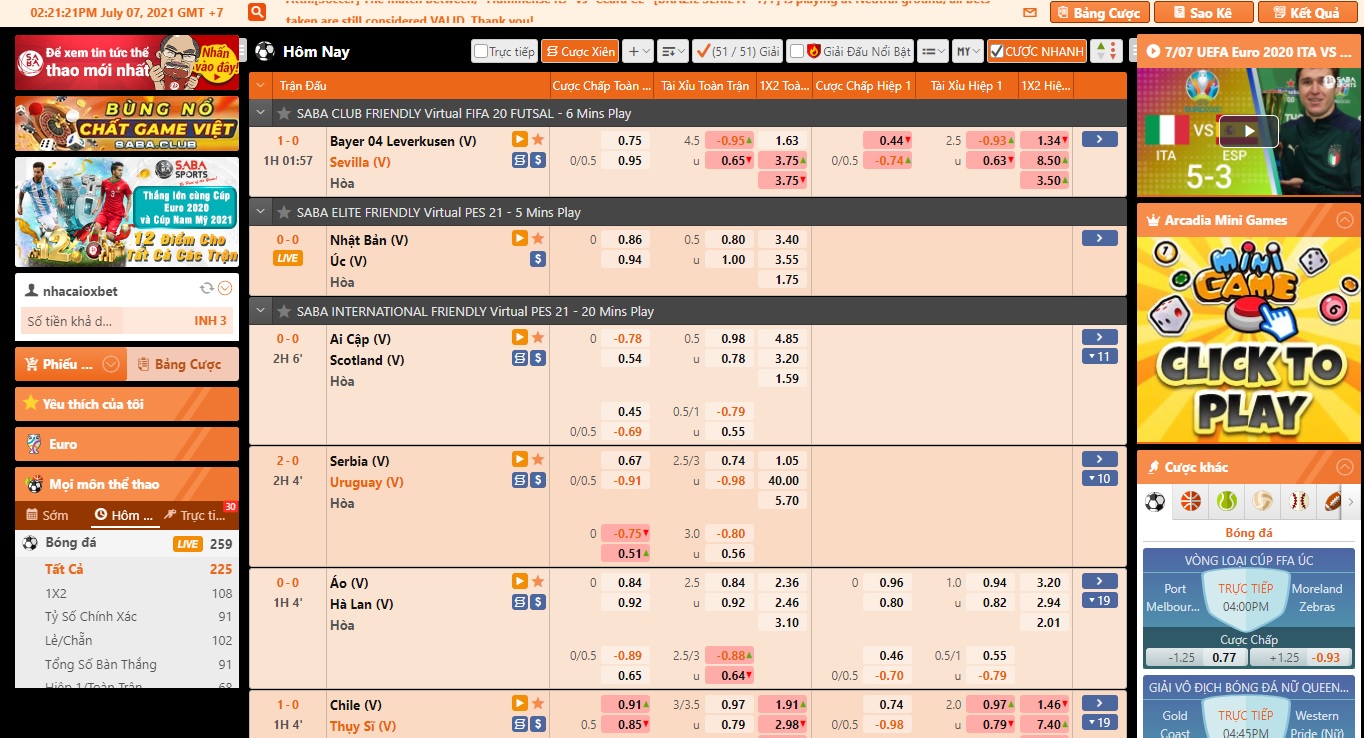This screenshot has width=1364, height=738.
Task: Click statistics icon beside Scotland (V)
Action: (520, 359)
